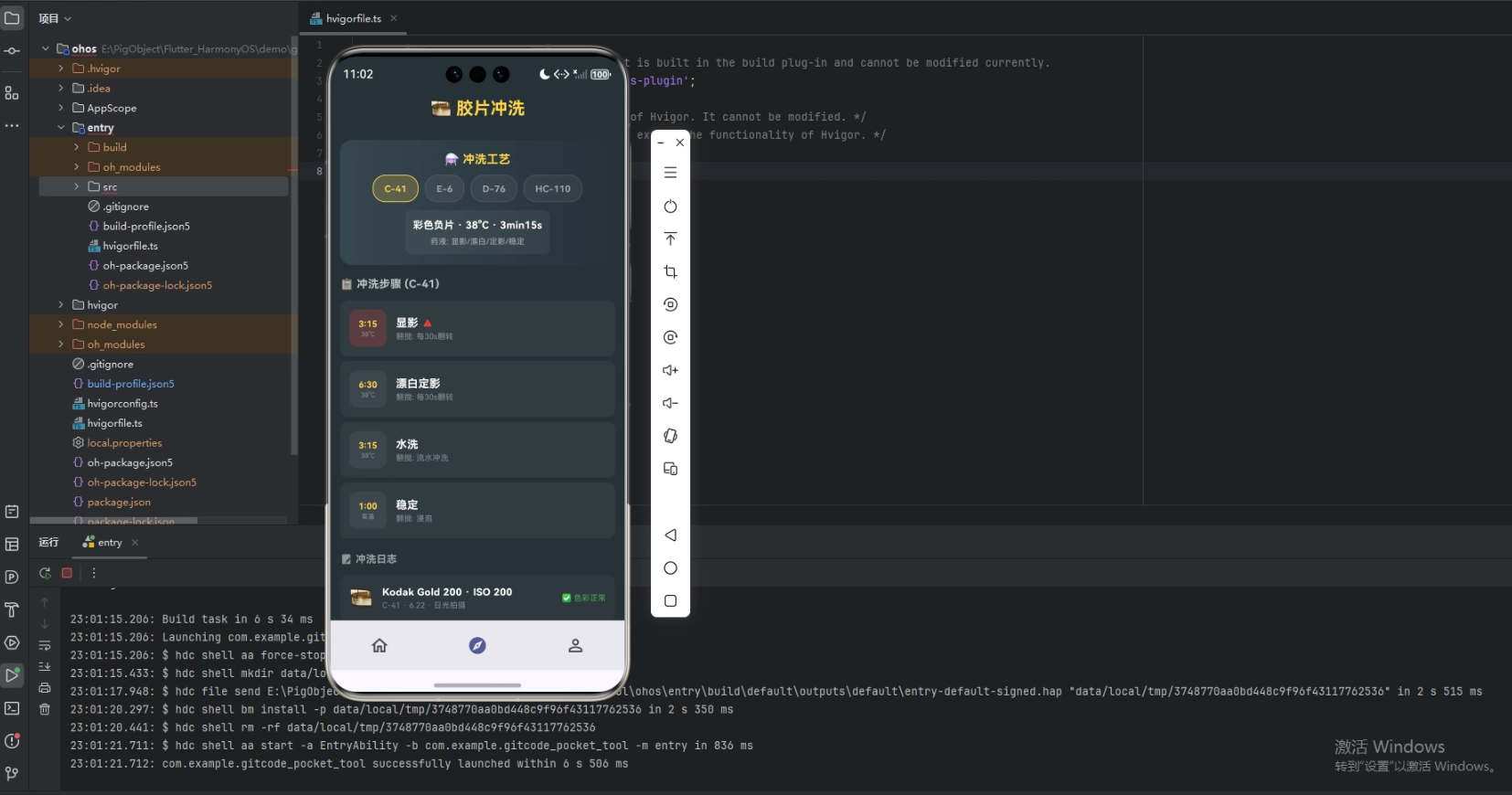This screenshot has height=795, width=1512.
Task: Tap emulator home circle button
Action: point(670,568)
